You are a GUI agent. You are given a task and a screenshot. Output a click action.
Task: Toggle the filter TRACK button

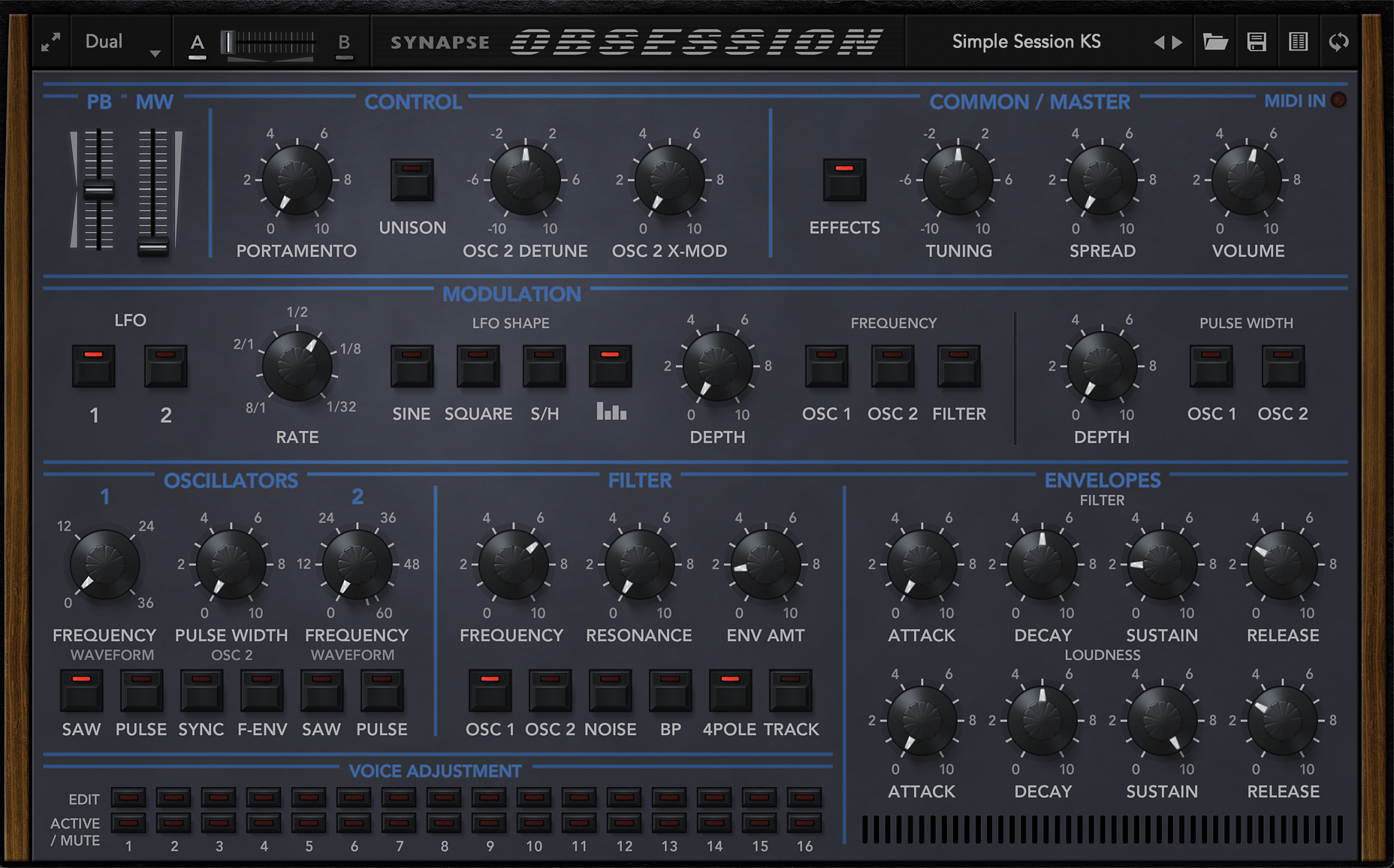click(790, 690)
